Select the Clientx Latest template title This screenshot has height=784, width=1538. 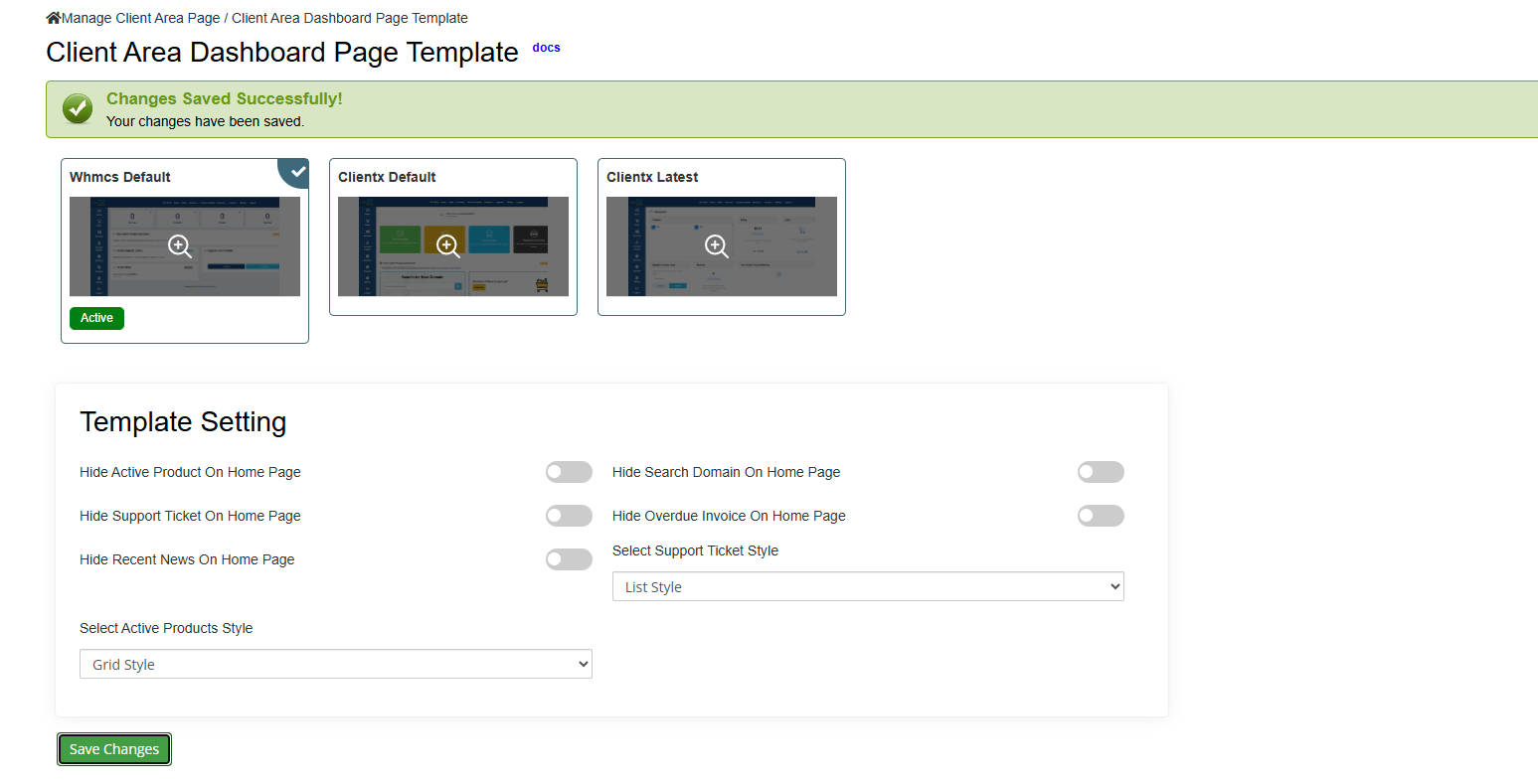[x=652, y=177]
